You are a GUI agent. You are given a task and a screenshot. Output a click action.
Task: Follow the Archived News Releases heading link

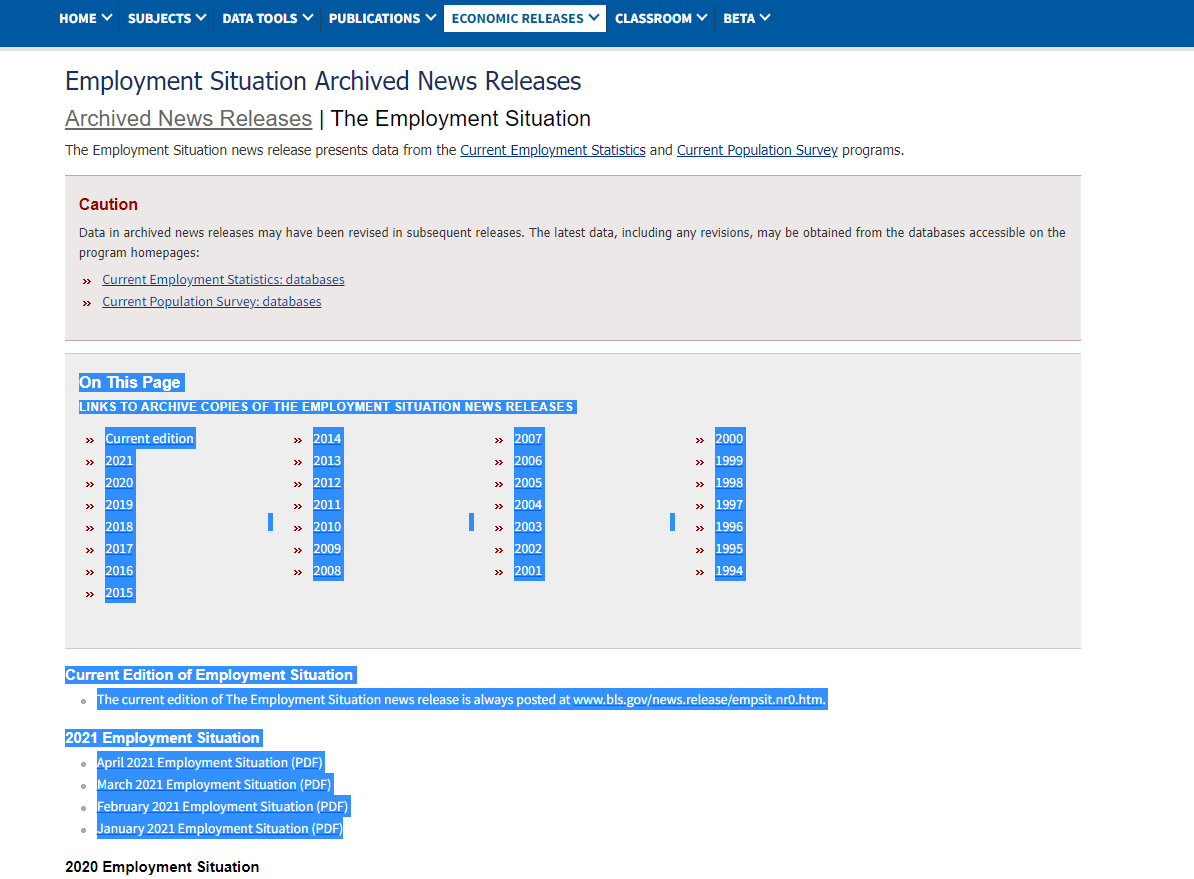tap(188, 119)
